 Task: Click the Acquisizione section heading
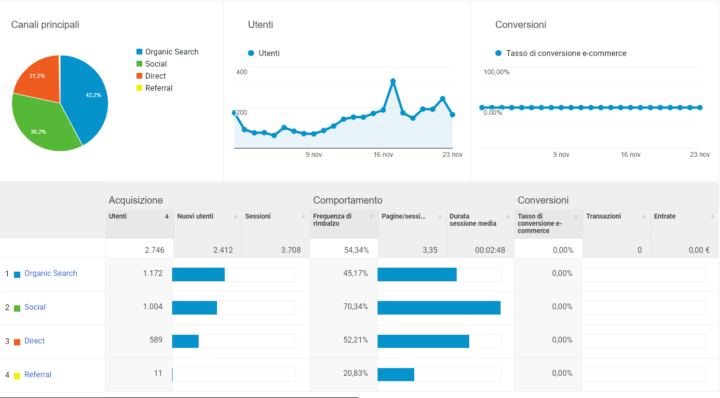tap(135, 200)
